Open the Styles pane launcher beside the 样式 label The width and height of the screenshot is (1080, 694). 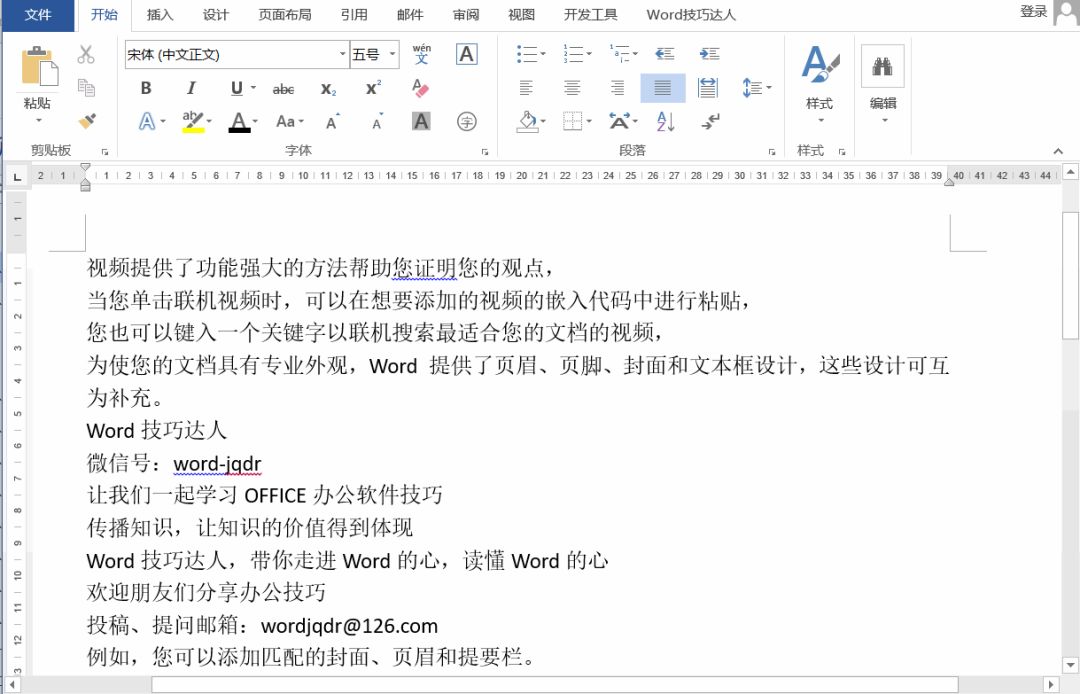pos(842,151)
